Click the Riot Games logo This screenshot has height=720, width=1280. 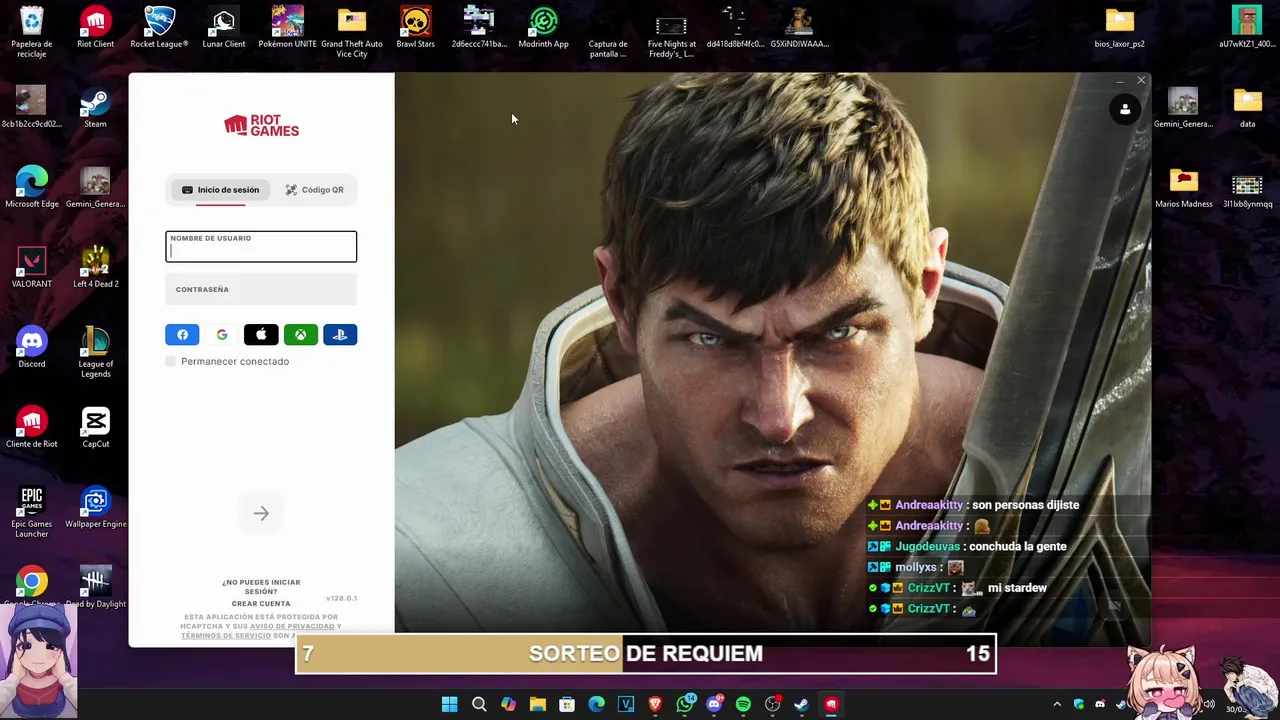[261, 125]
